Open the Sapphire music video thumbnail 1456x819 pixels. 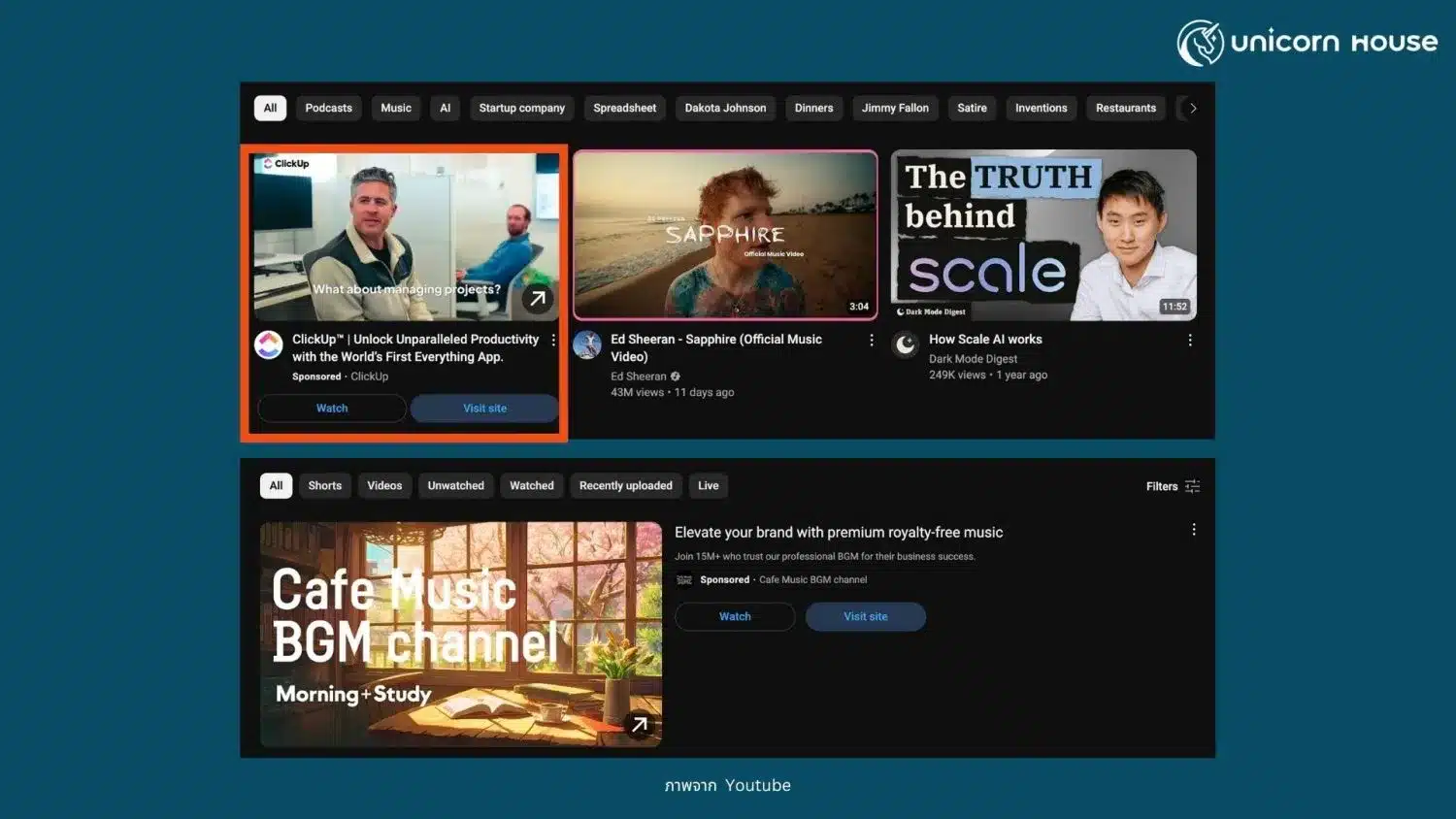(725, 235)
